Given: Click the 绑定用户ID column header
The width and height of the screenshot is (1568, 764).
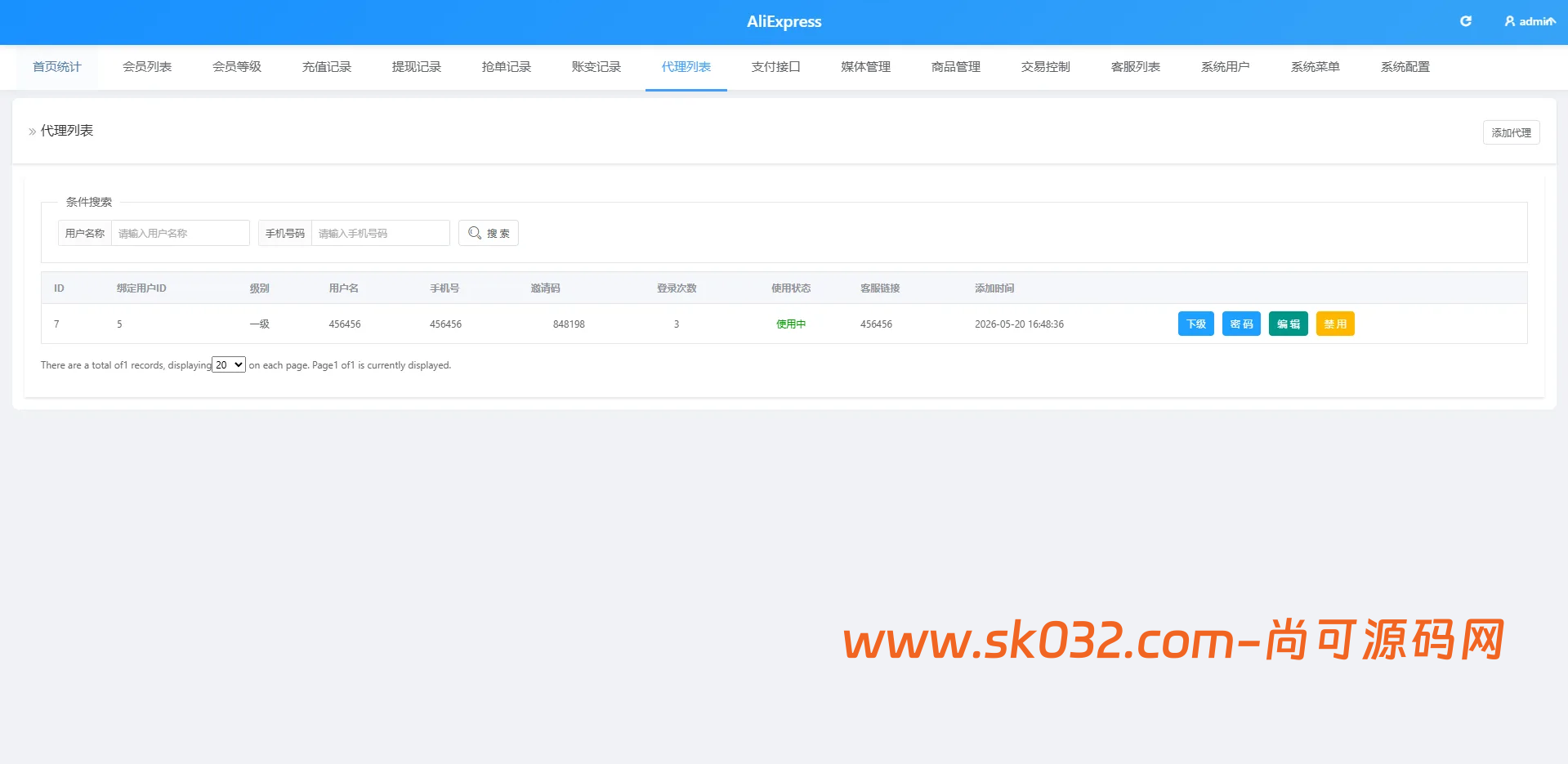Looking at the screenshot, I should click(x=141, y=288).
